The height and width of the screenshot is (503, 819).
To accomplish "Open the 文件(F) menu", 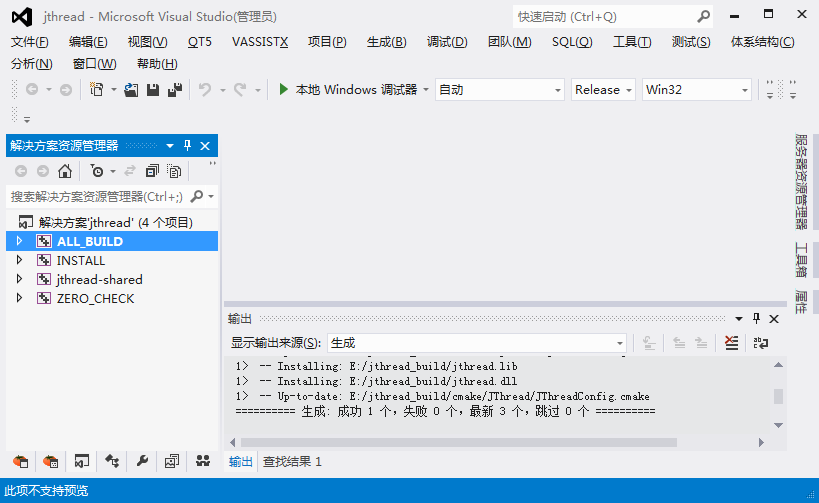I will (30, 42).
